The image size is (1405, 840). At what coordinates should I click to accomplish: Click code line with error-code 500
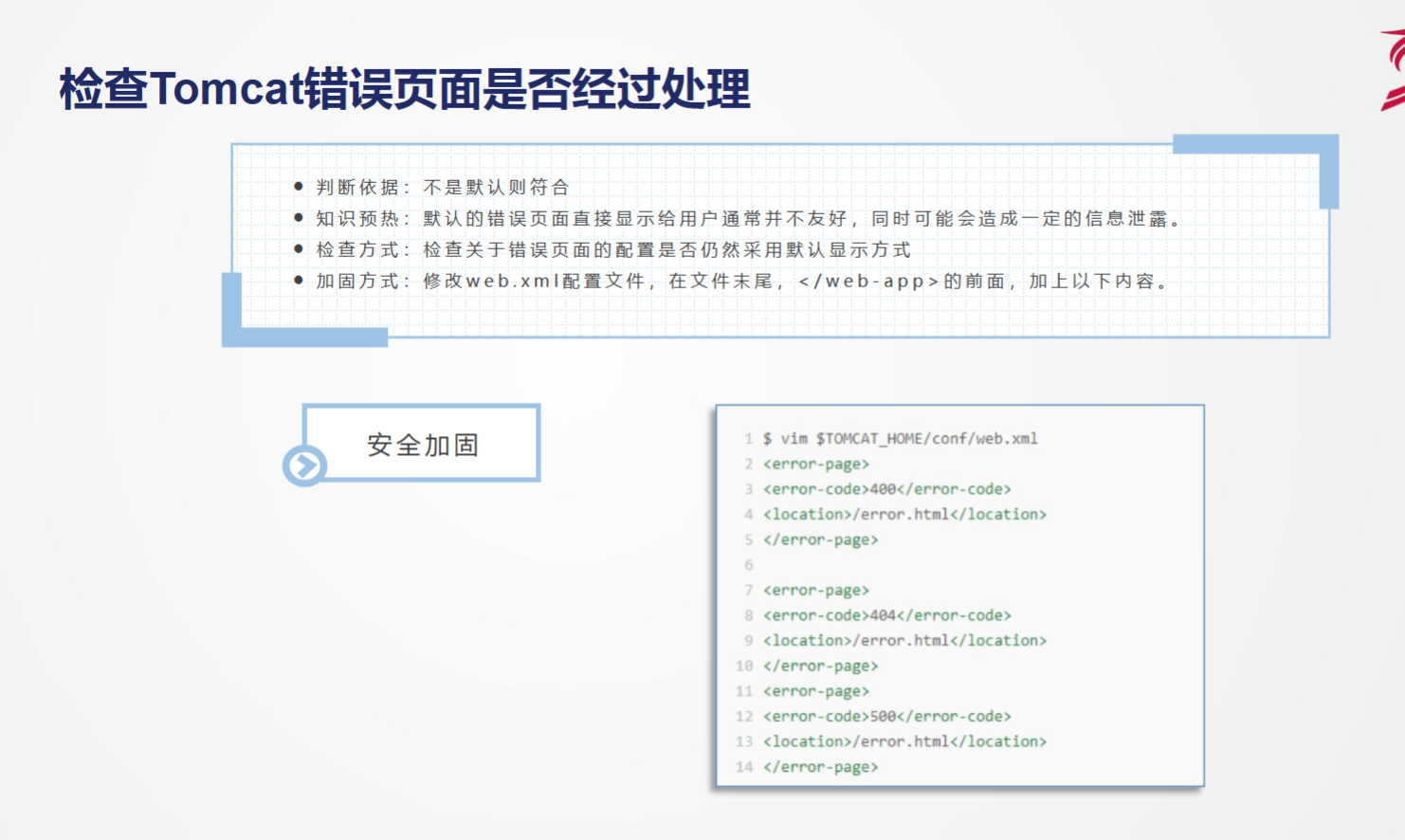pos(887,717)
